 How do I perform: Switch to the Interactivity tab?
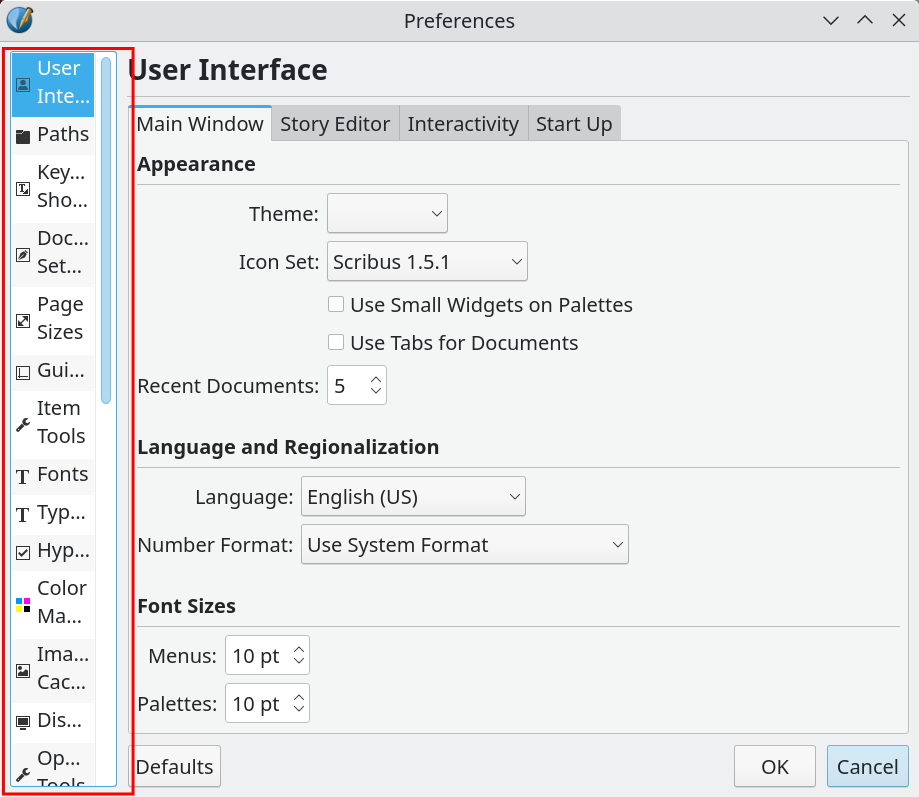click(x=463, y=124)
